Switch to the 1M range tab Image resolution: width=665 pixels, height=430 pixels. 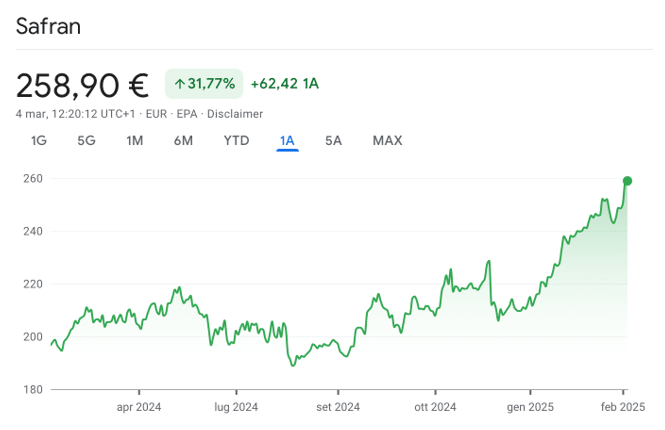[x=135, y=140]
